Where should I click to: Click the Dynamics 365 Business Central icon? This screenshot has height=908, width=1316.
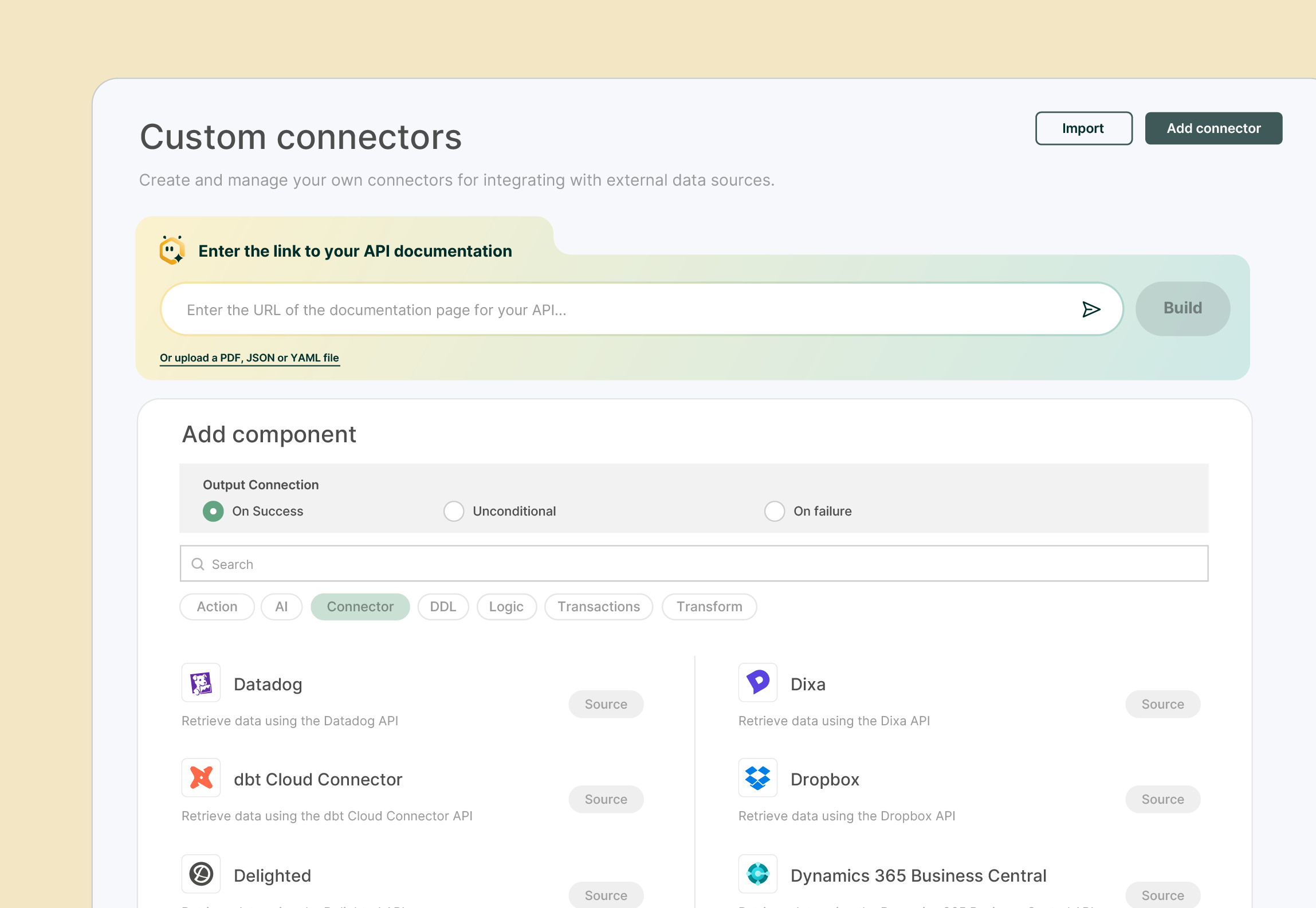(757, 873)
